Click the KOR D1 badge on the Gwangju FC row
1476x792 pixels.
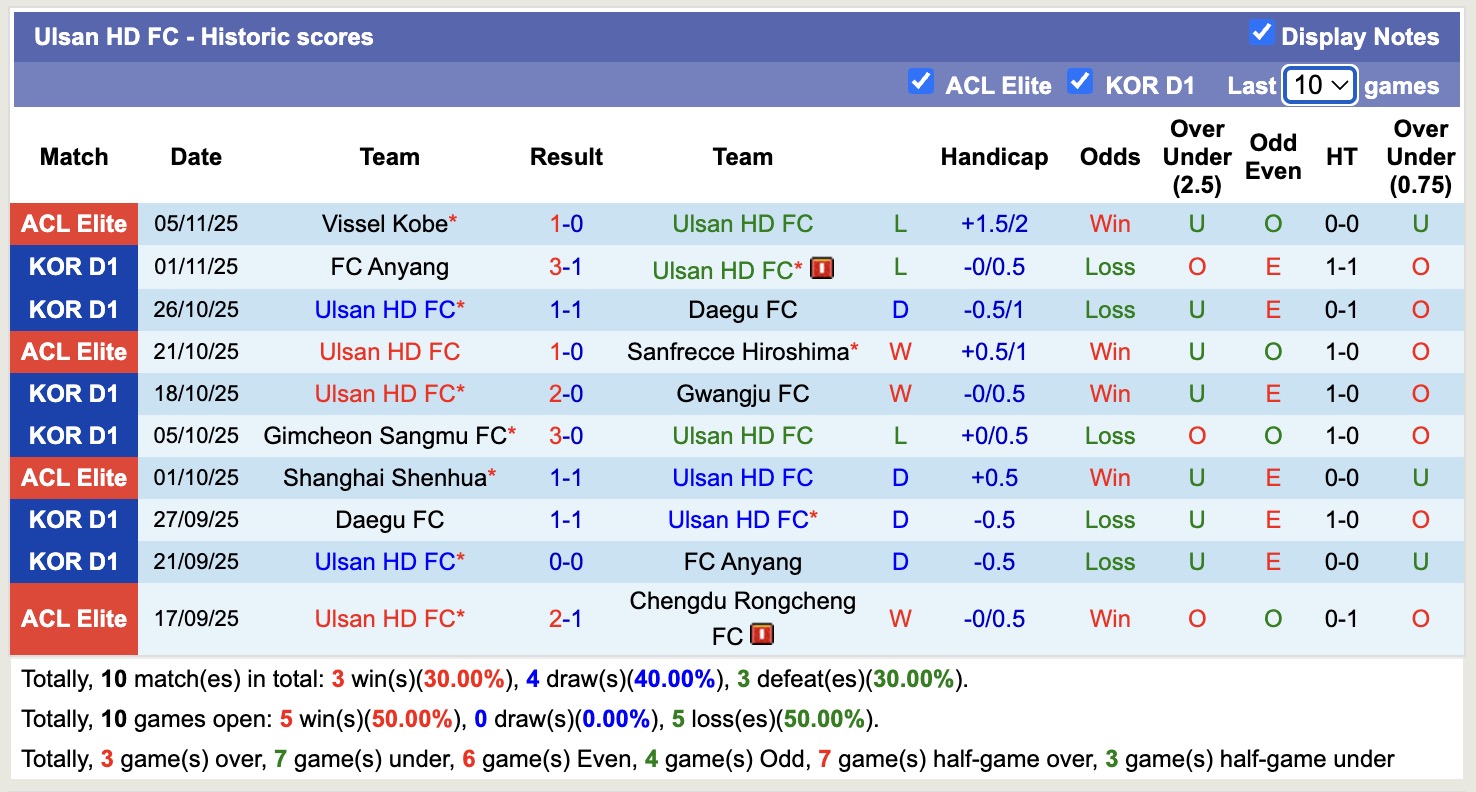73,393
